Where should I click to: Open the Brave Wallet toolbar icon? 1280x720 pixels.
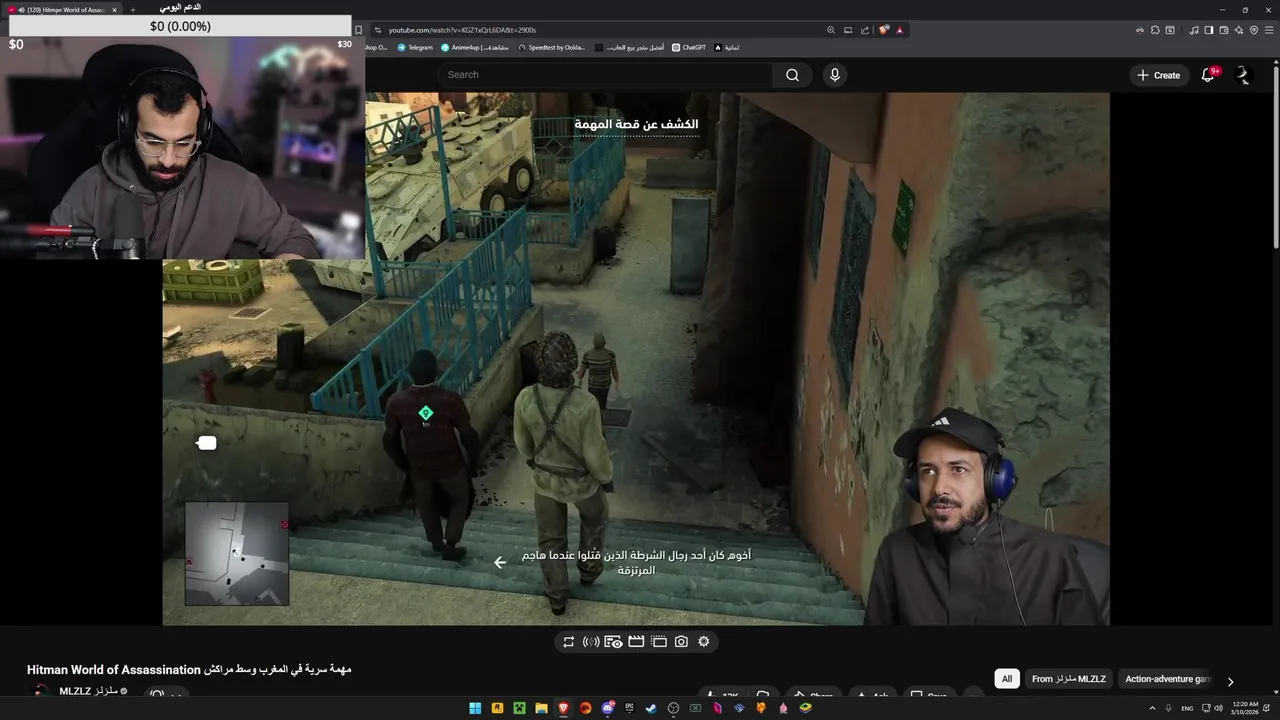pos(1224,30)
